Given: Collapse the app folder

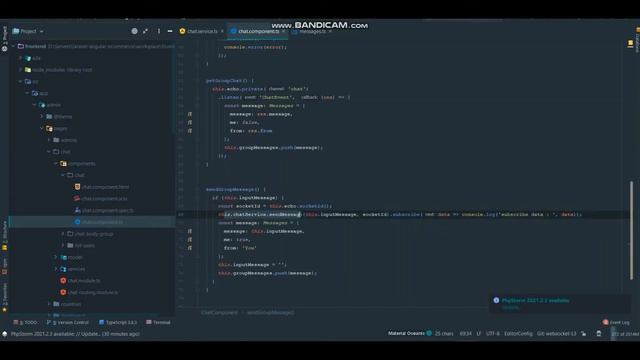Looking at the screenshot, I should (x=28, y=93).
